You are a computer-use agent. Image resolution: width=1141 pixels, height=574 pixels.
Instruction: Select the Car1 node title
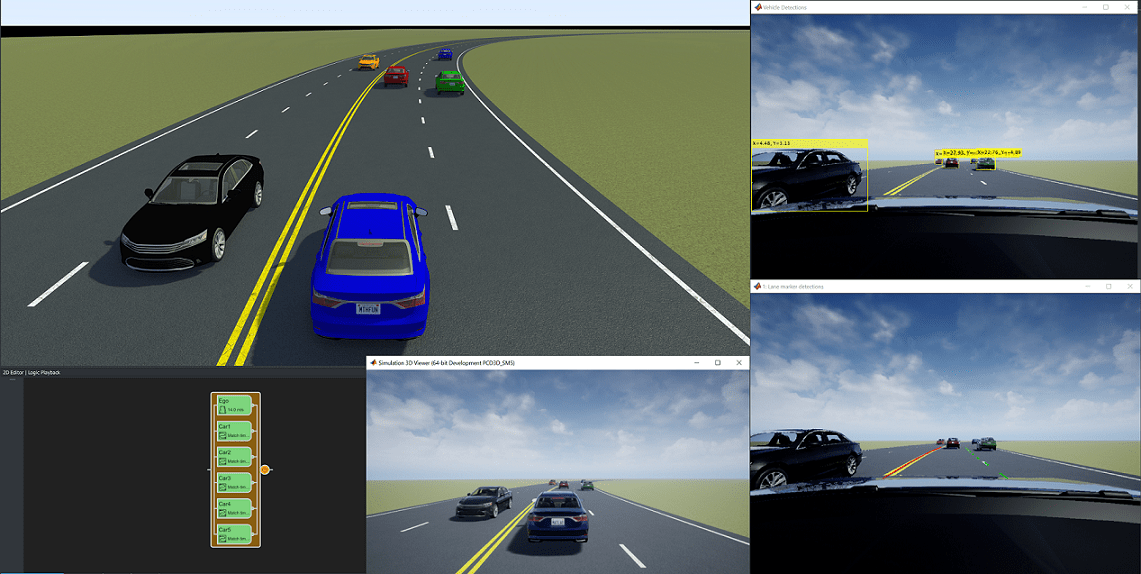225,426
